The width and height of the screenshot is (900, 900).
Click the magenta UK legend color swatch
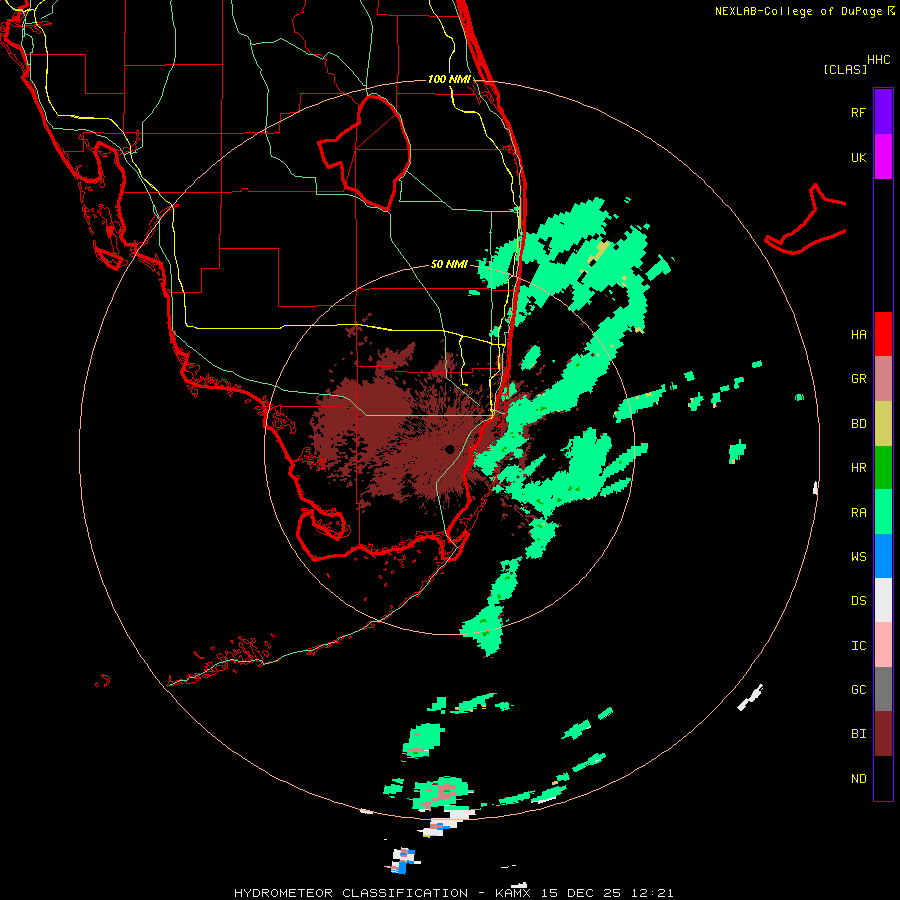[883, 157]
